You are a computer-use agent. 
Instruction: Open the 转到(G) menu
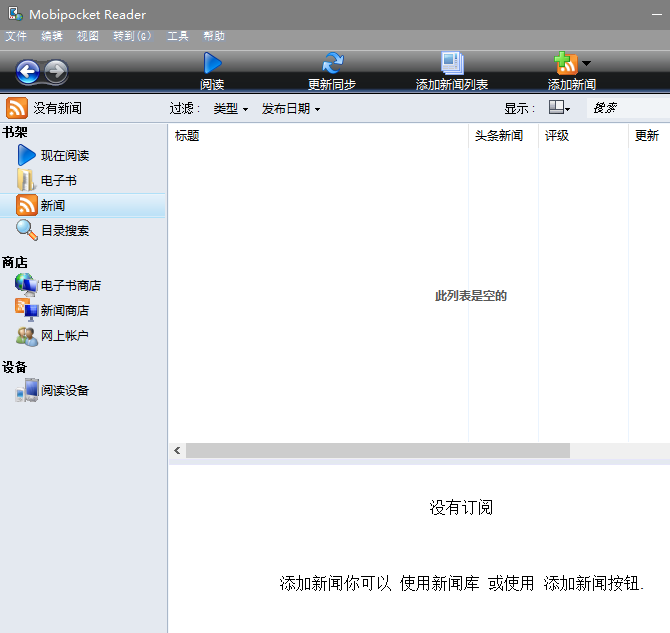click(x=132, y=36)
